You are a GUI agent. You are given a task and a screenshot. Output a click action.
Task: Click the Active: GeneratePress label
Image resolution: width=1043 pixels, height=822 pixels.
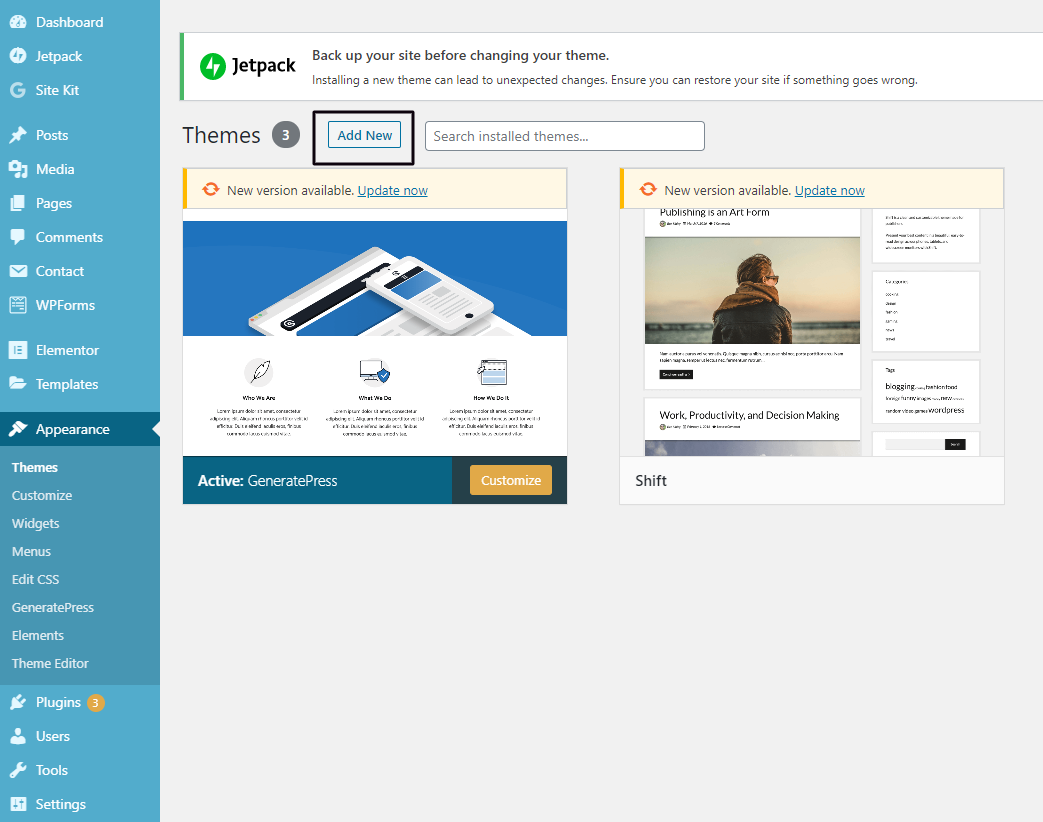coord(267,481)
